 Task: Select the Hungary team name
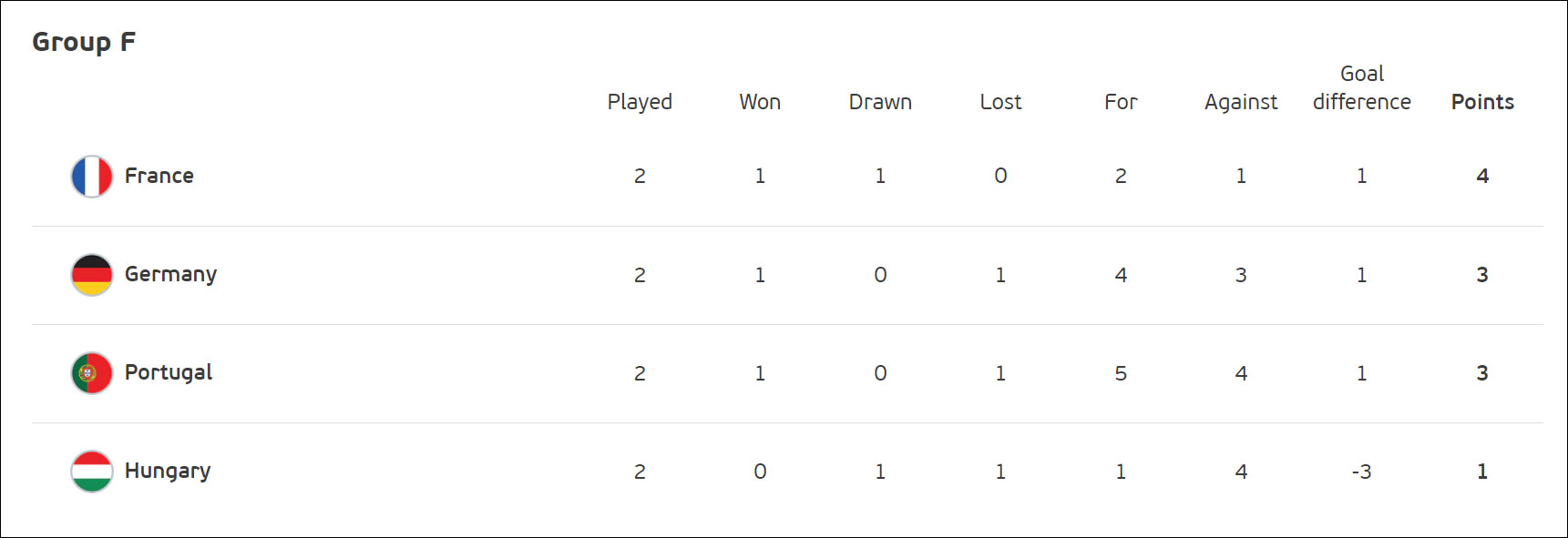(168, 471)
